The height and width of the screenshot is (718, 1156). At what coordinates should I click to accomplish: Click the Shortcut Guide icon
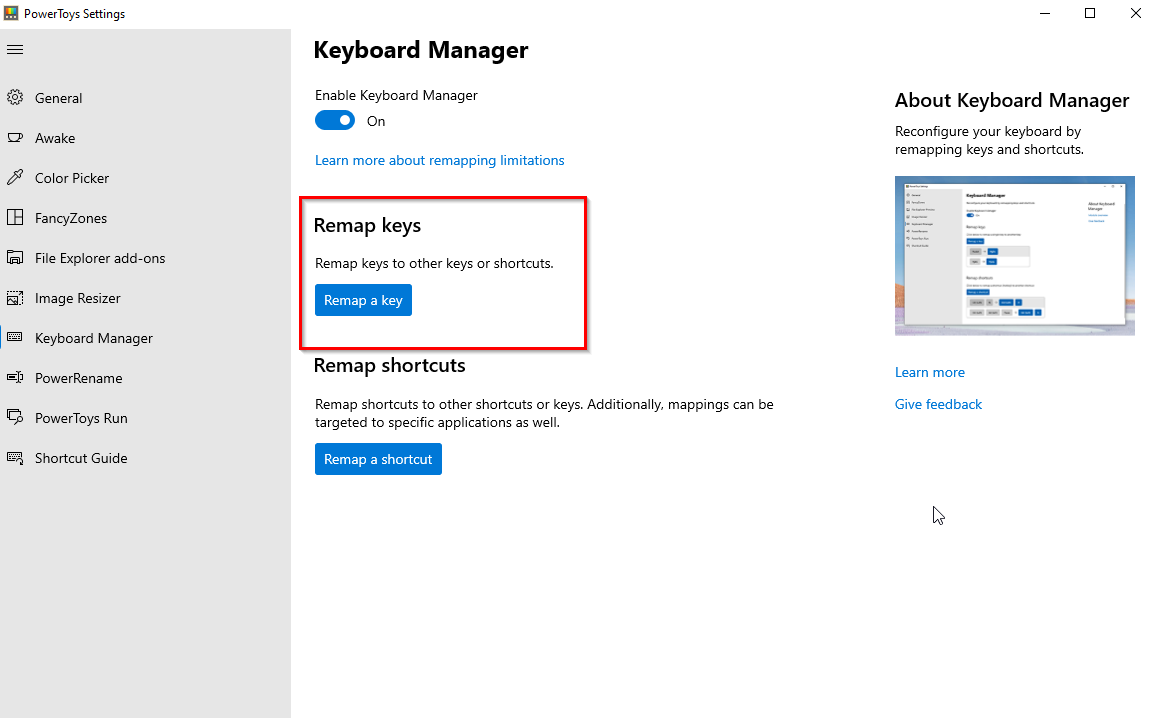15,458
